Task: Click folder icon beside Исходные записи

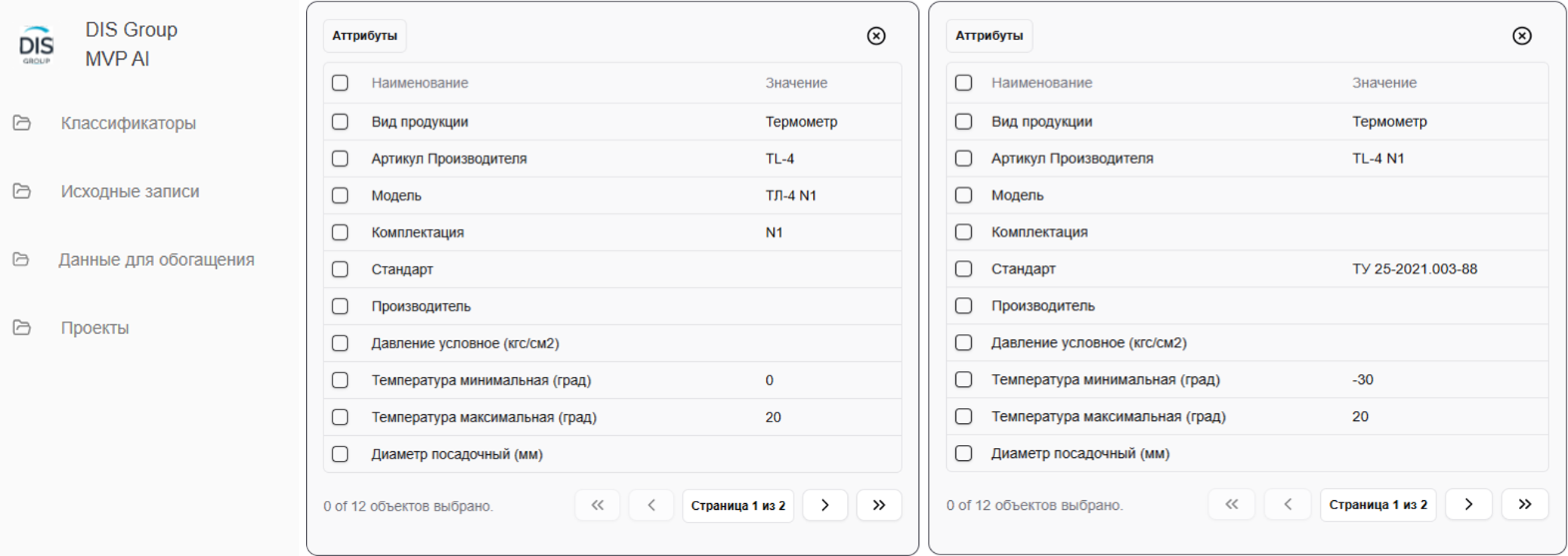Action: click(x=22, y=191)
